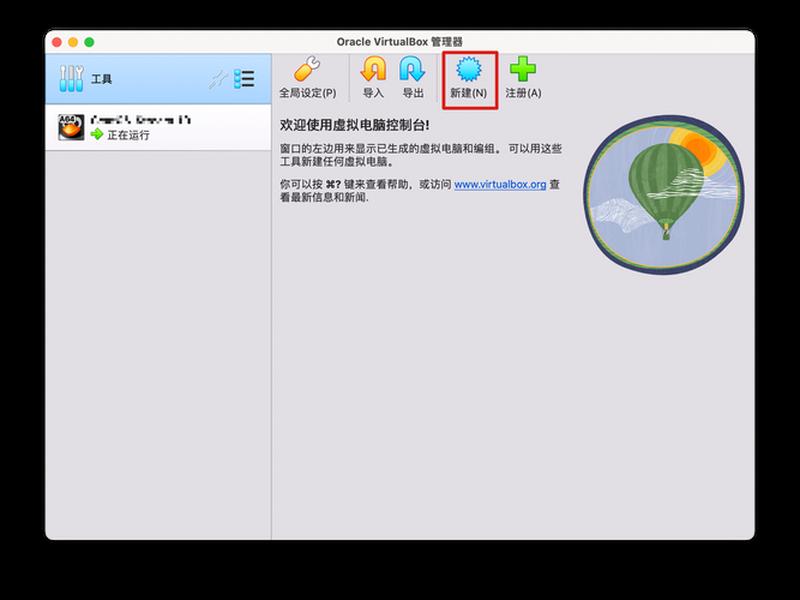
Task: Click the virtual machine OS icon
Action: point(71,127)
